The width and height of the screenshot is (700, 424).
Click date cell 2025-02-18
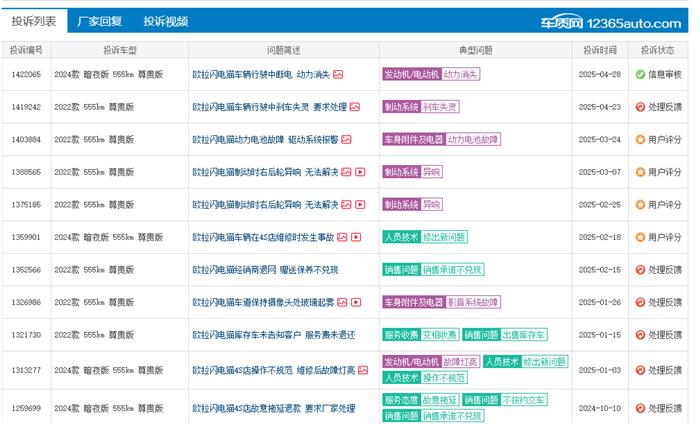[600, 237]
